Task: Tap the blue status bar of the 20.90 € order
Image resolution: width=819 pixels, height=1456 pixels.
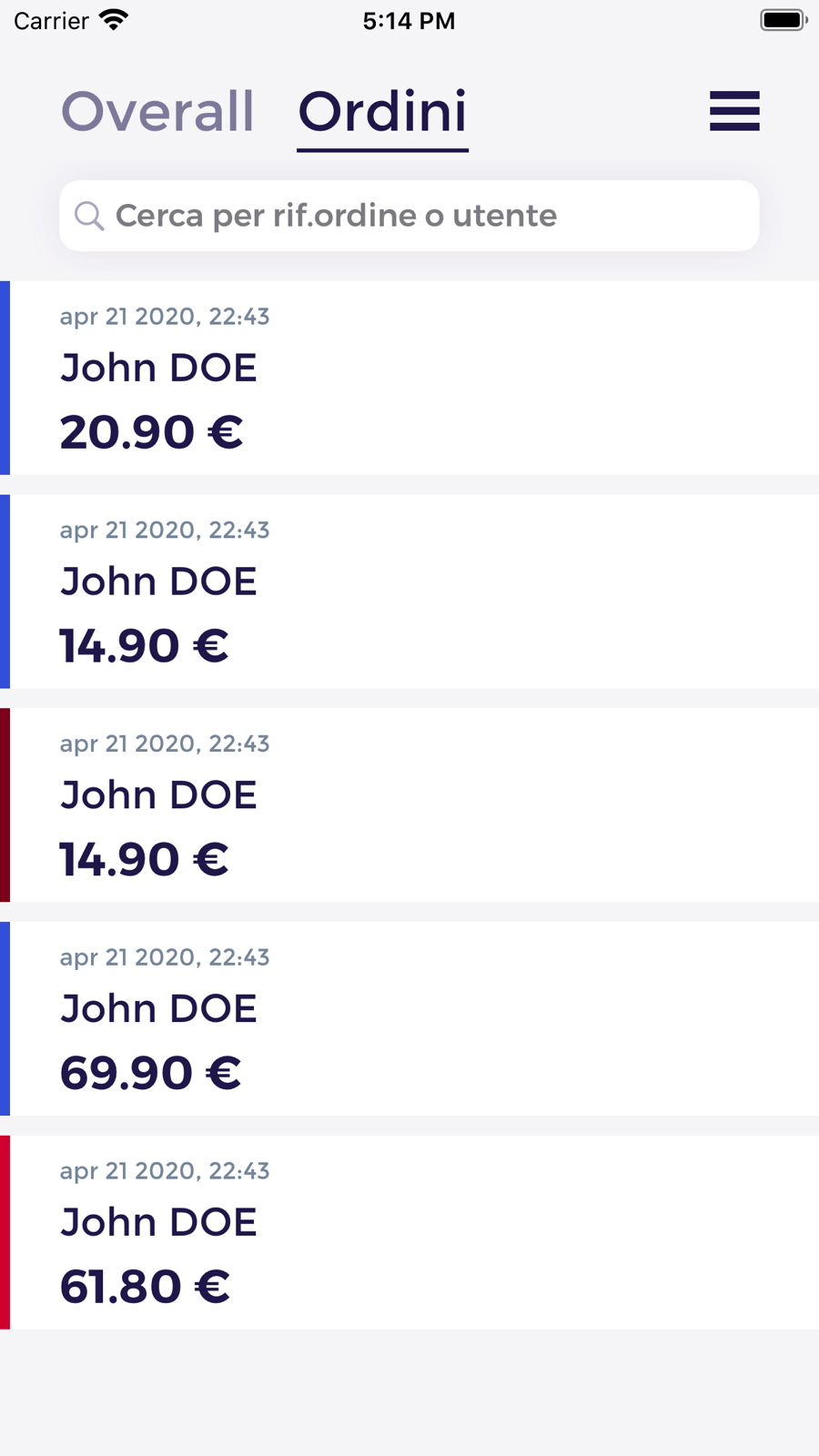Action: click(x=5, y=378)
